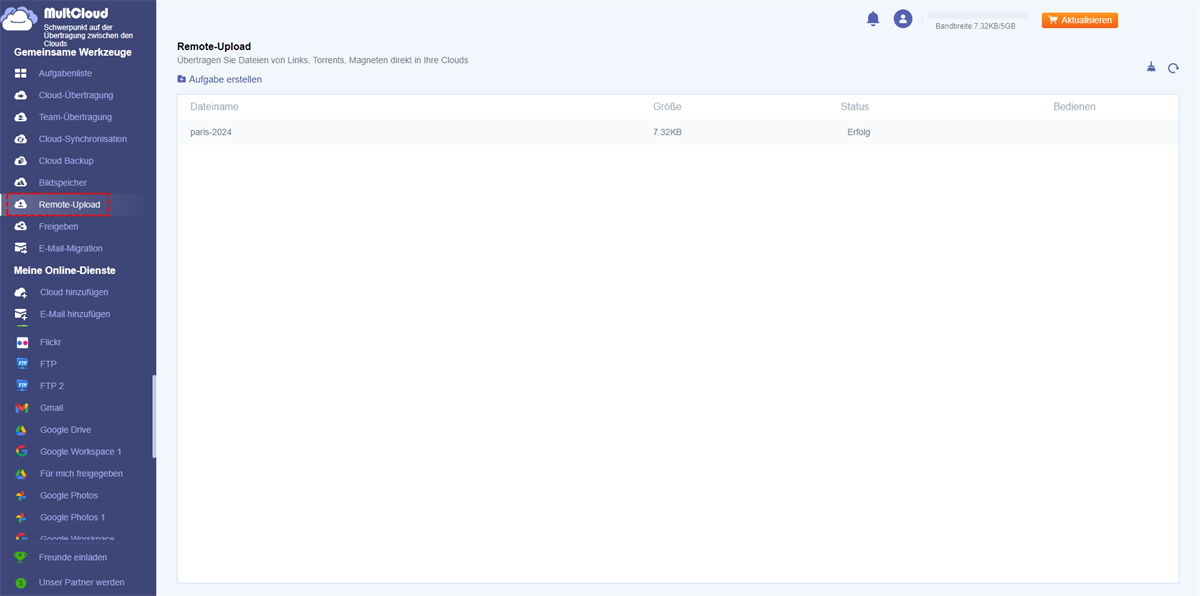Click E-Mail hinzufügen
The image size is (1200, 596).
(x=75, y=314)
